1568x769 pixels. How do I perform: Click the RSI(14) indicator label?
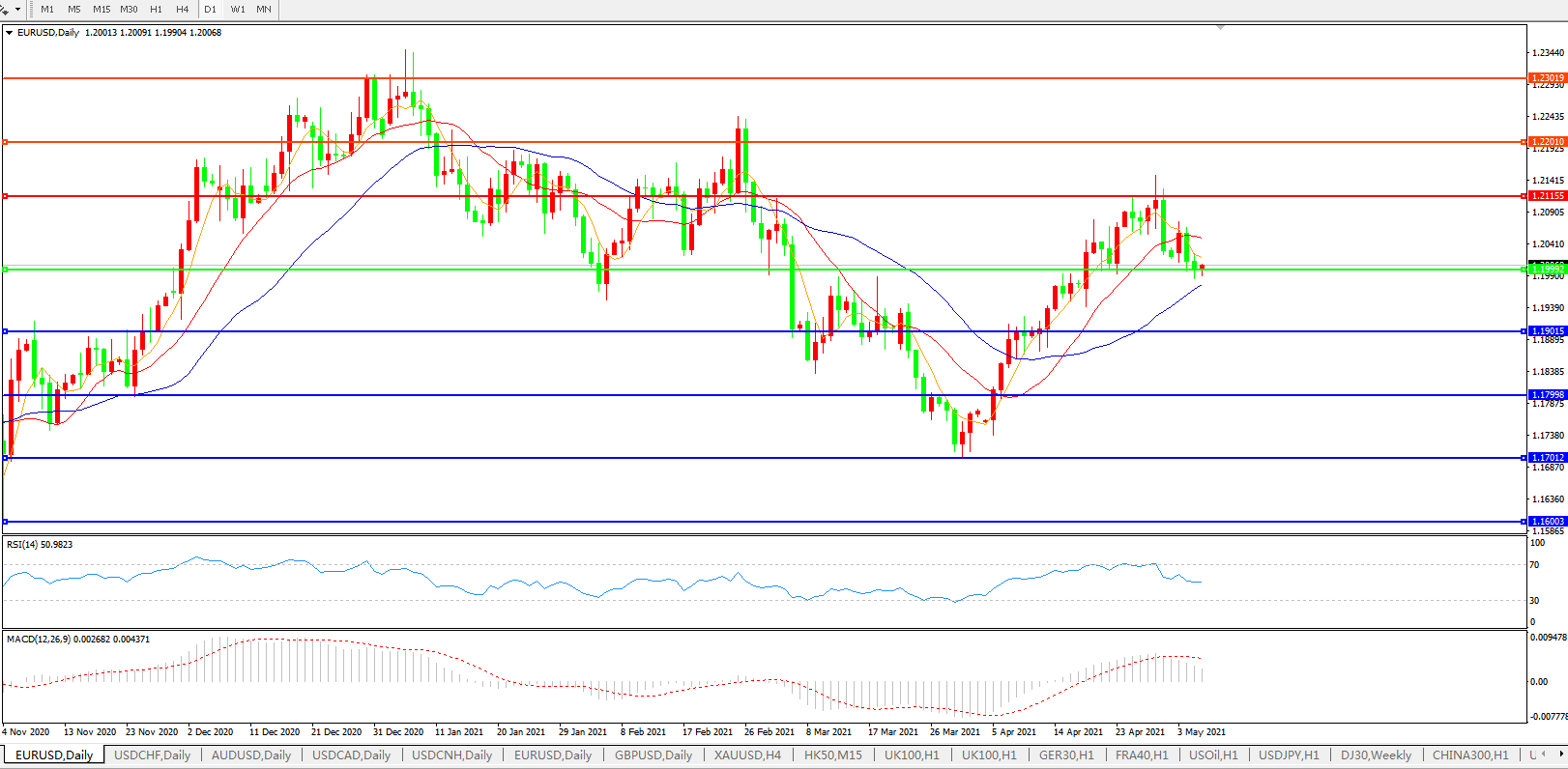point(40,545)
